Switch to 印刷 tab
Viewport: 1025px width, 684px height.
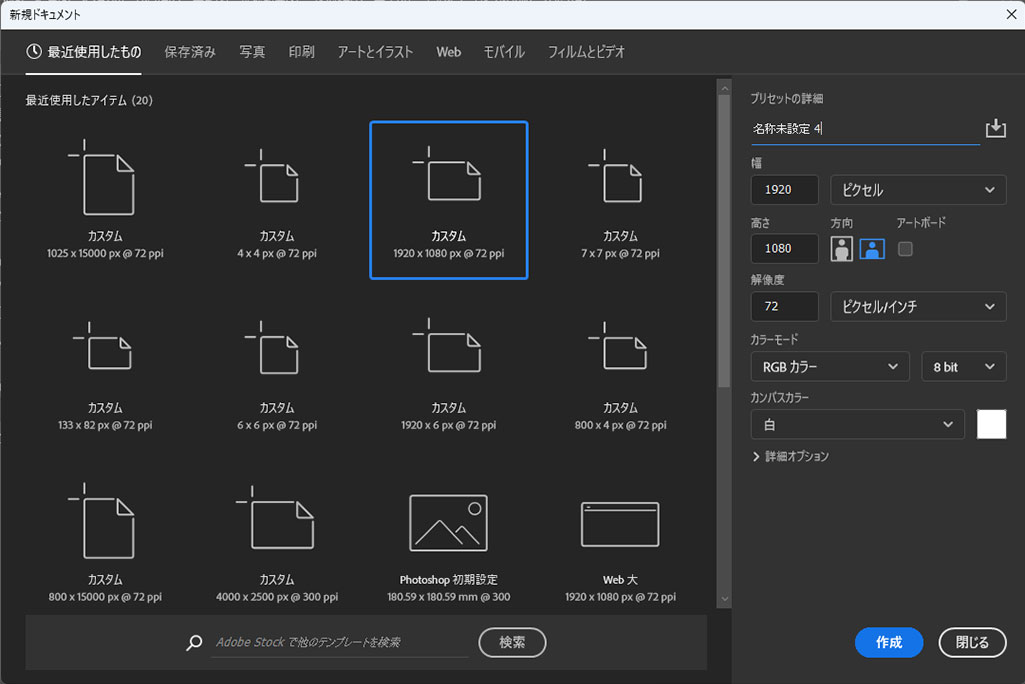[301, 52]
